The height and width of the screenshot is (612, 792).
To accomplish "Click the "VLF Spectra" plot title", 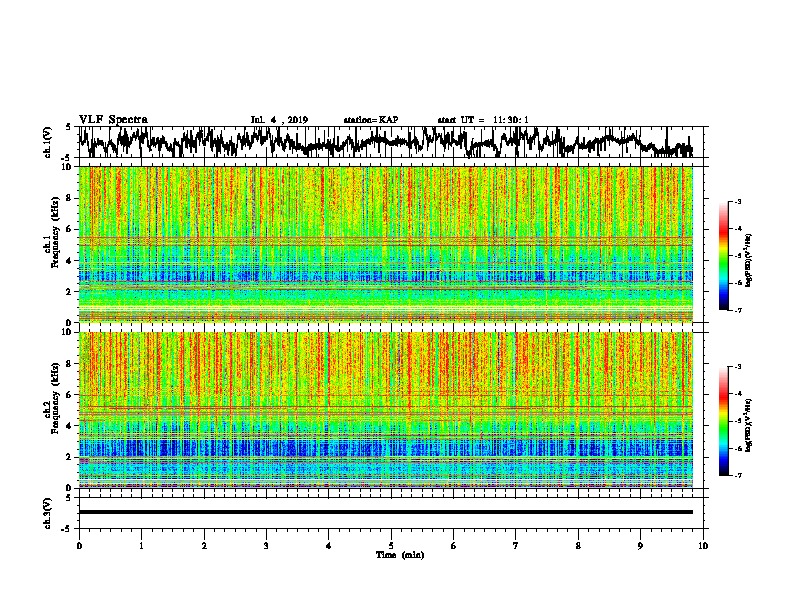I will [113, 119].
